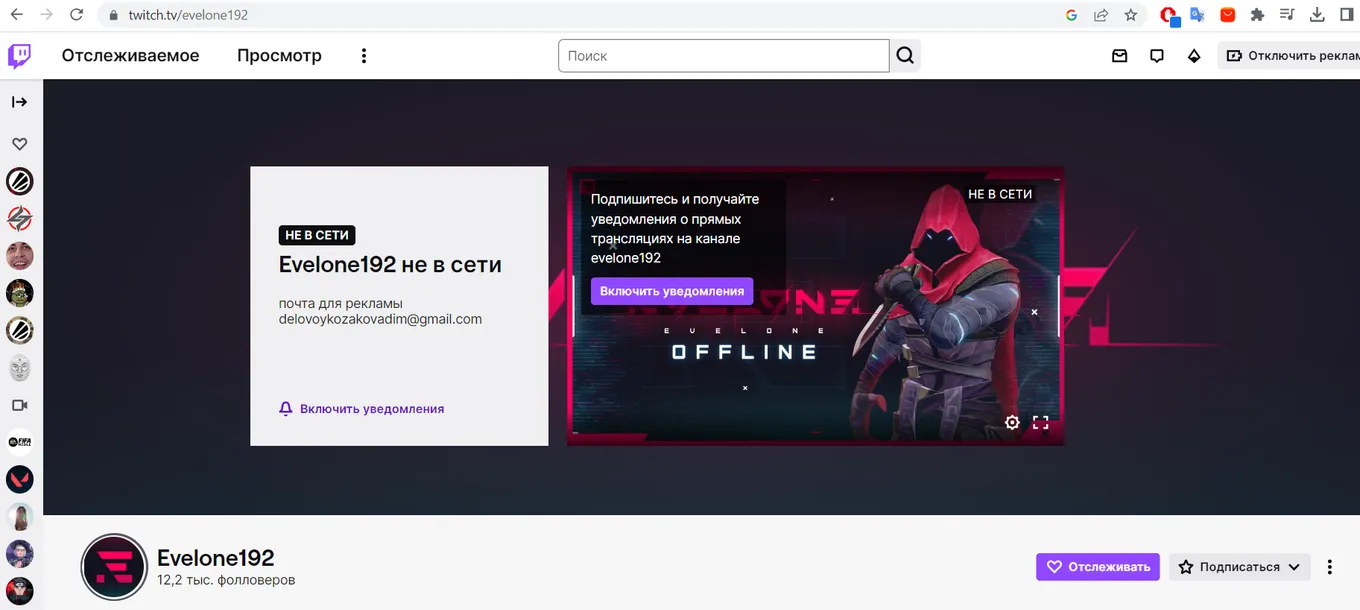Click the video camera icon in sidebar
The image size is (1360, 610).
(20, 405)
